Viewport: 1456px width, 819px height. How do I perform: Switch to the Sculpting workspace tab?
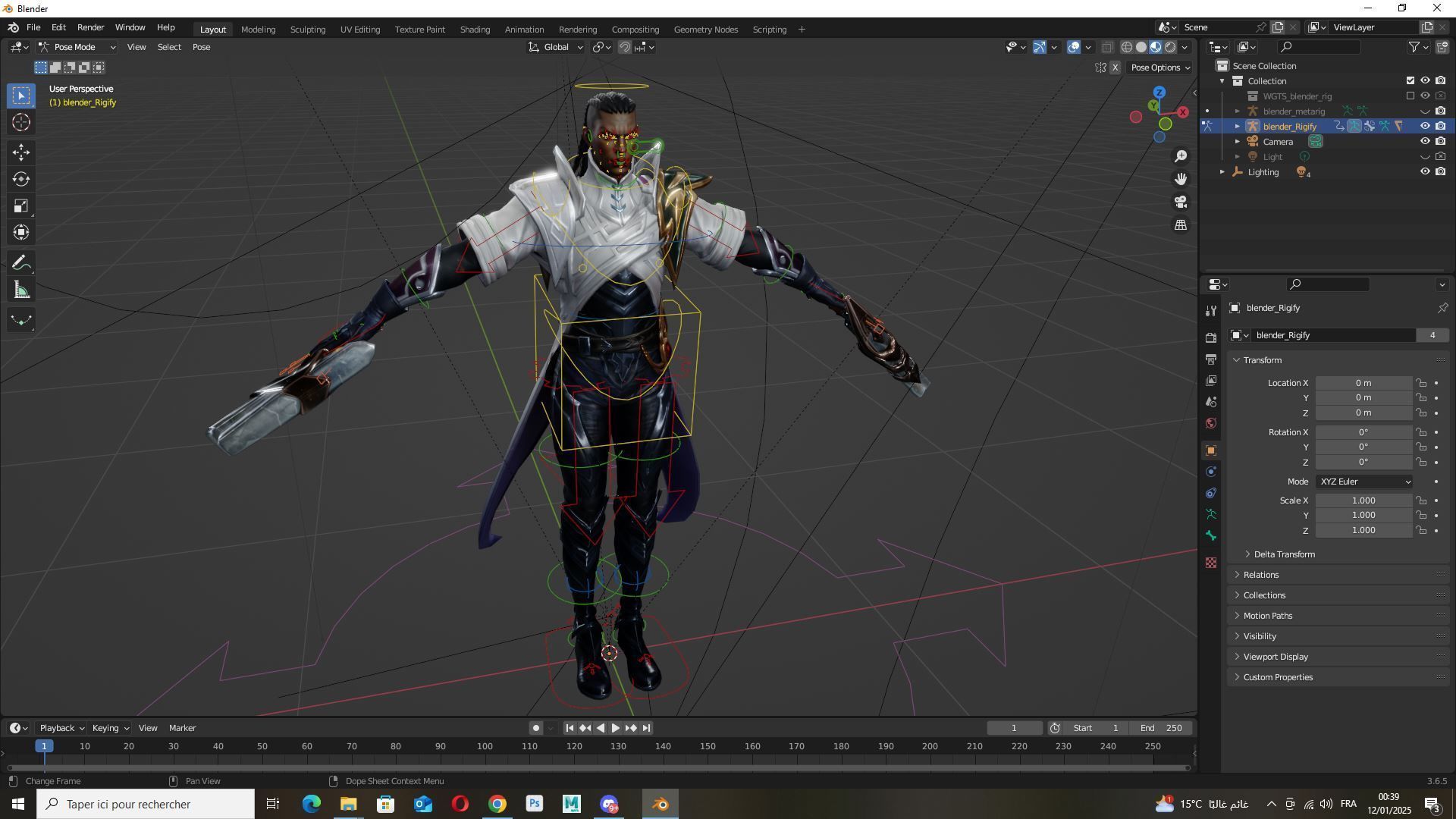(307, 30)
